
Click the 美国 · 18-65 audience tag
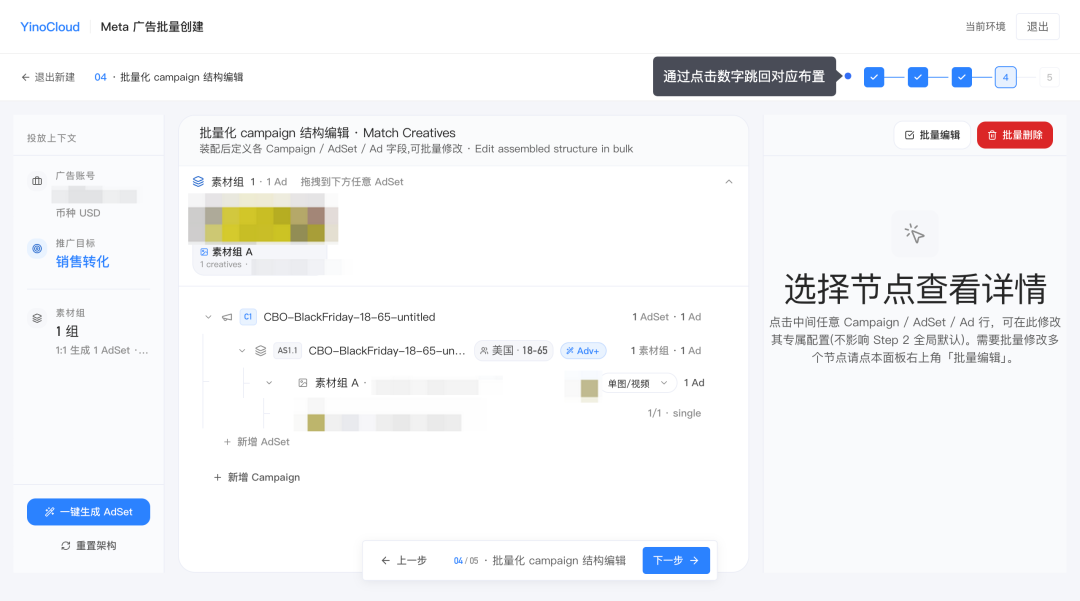(514, 350)
